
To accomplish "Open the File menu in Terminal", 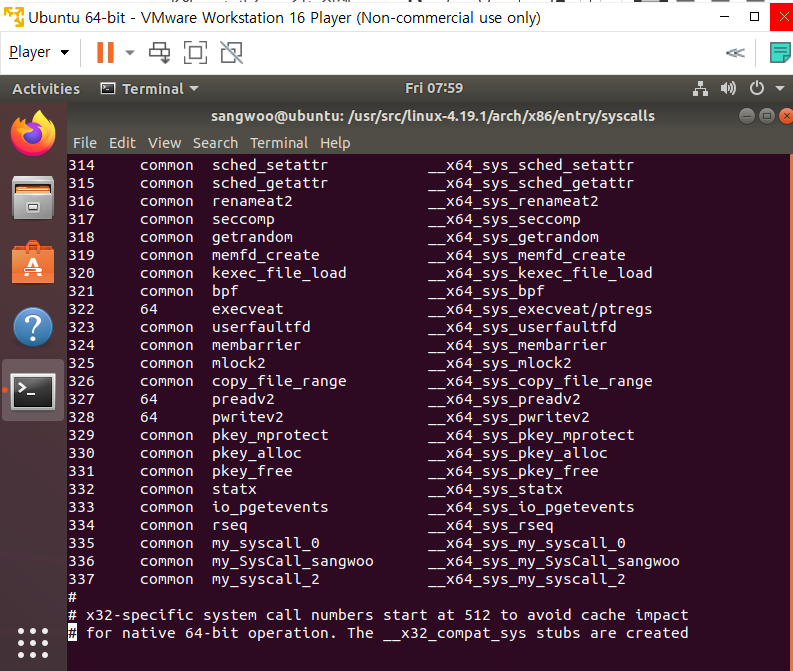I will 84,143.
